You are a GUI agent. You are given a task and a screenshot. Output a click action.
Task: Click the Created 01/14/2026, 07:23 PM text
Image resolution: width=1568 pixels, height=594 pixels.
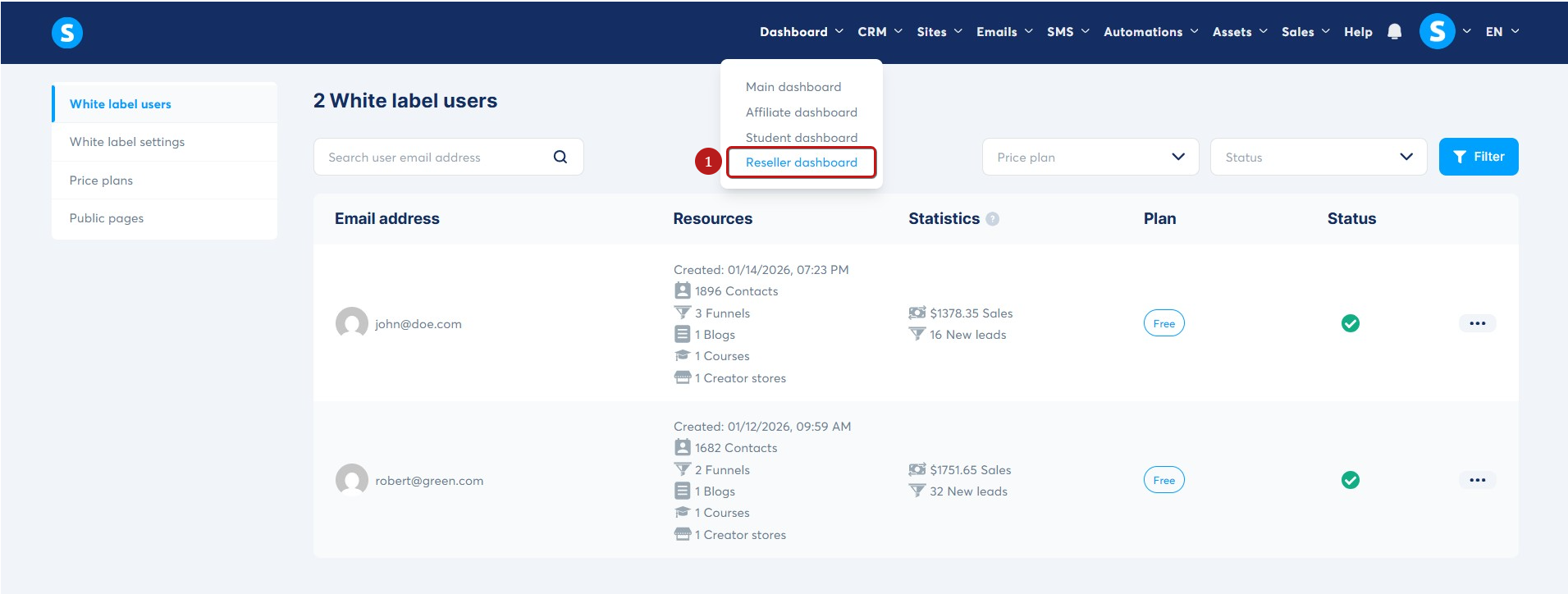click(761, 270)
